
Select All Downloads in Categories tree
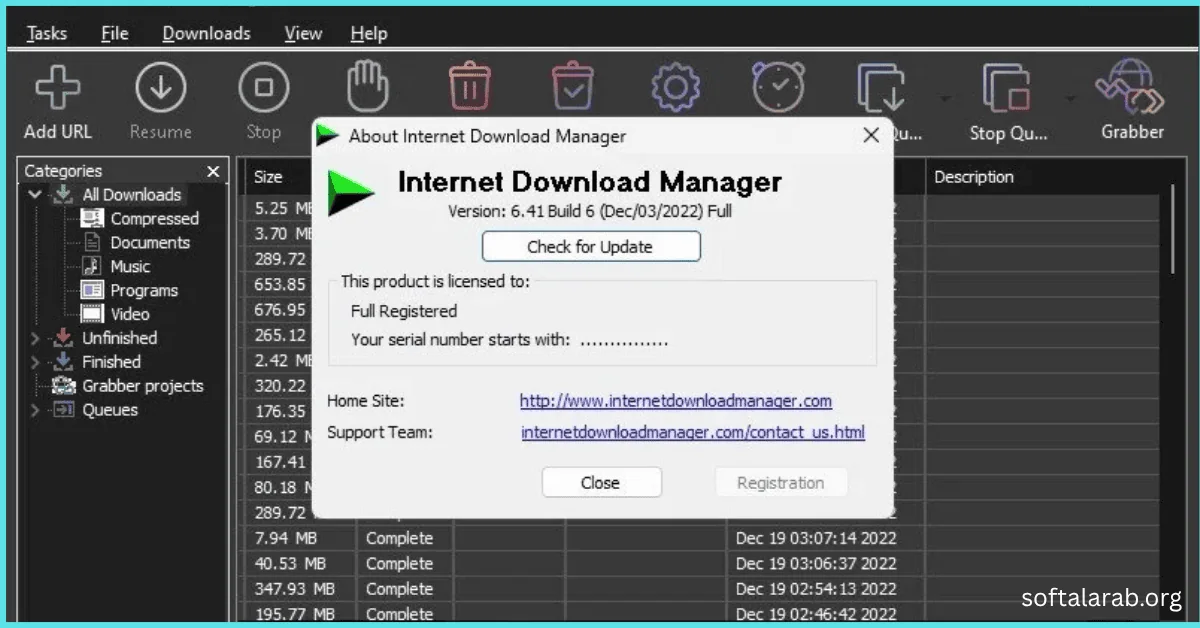132,195
